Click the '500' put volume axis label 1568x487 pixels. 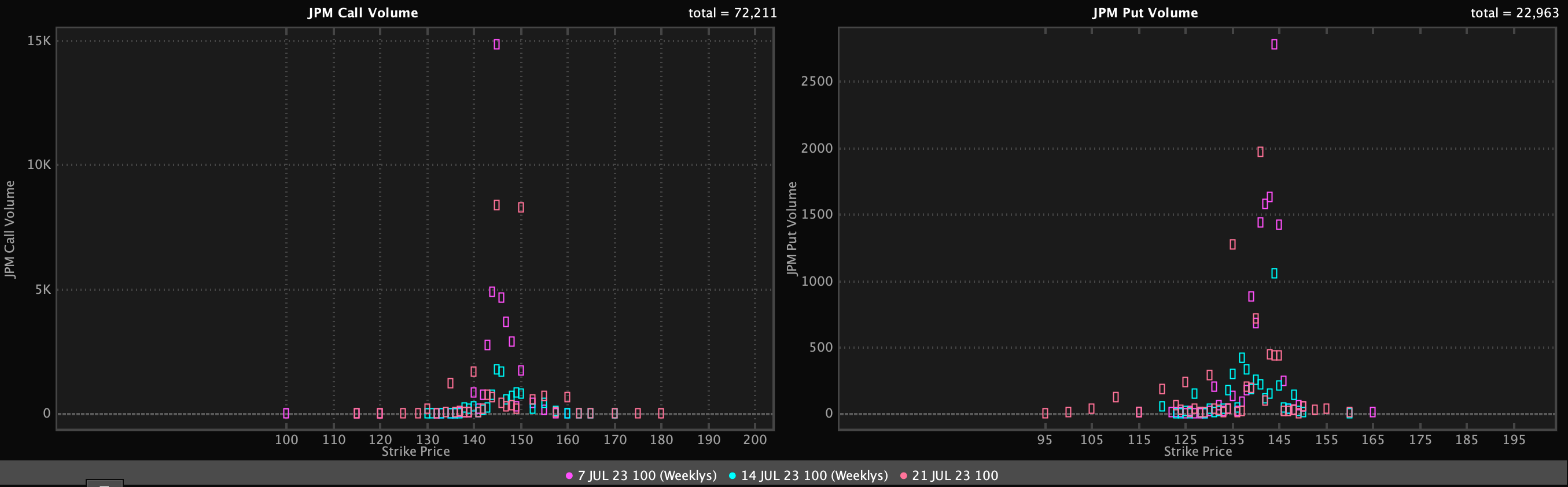821,347
